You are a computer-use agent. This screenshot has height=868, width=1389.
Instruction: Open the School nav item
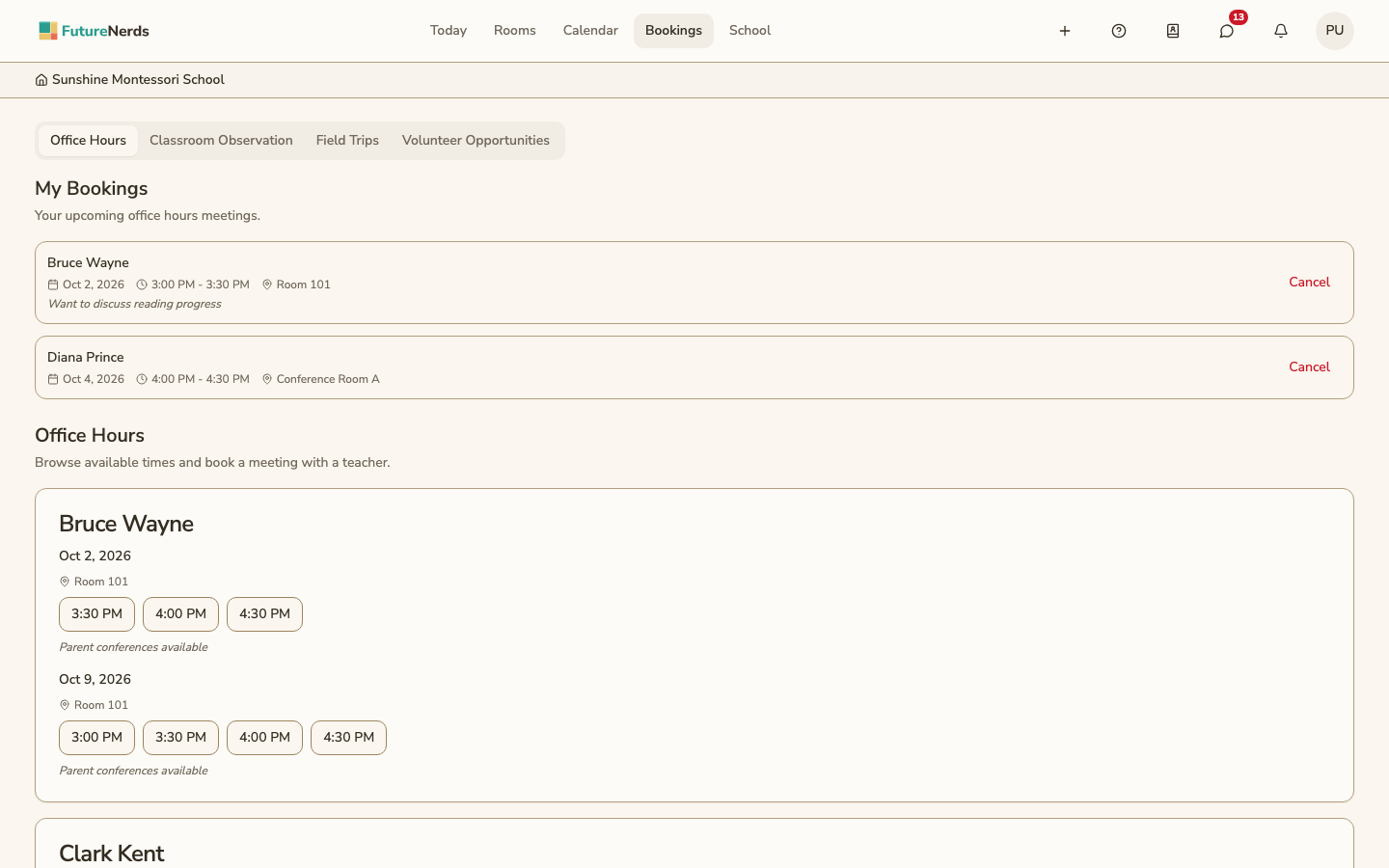pyautogui.click(x=749, y=31)
